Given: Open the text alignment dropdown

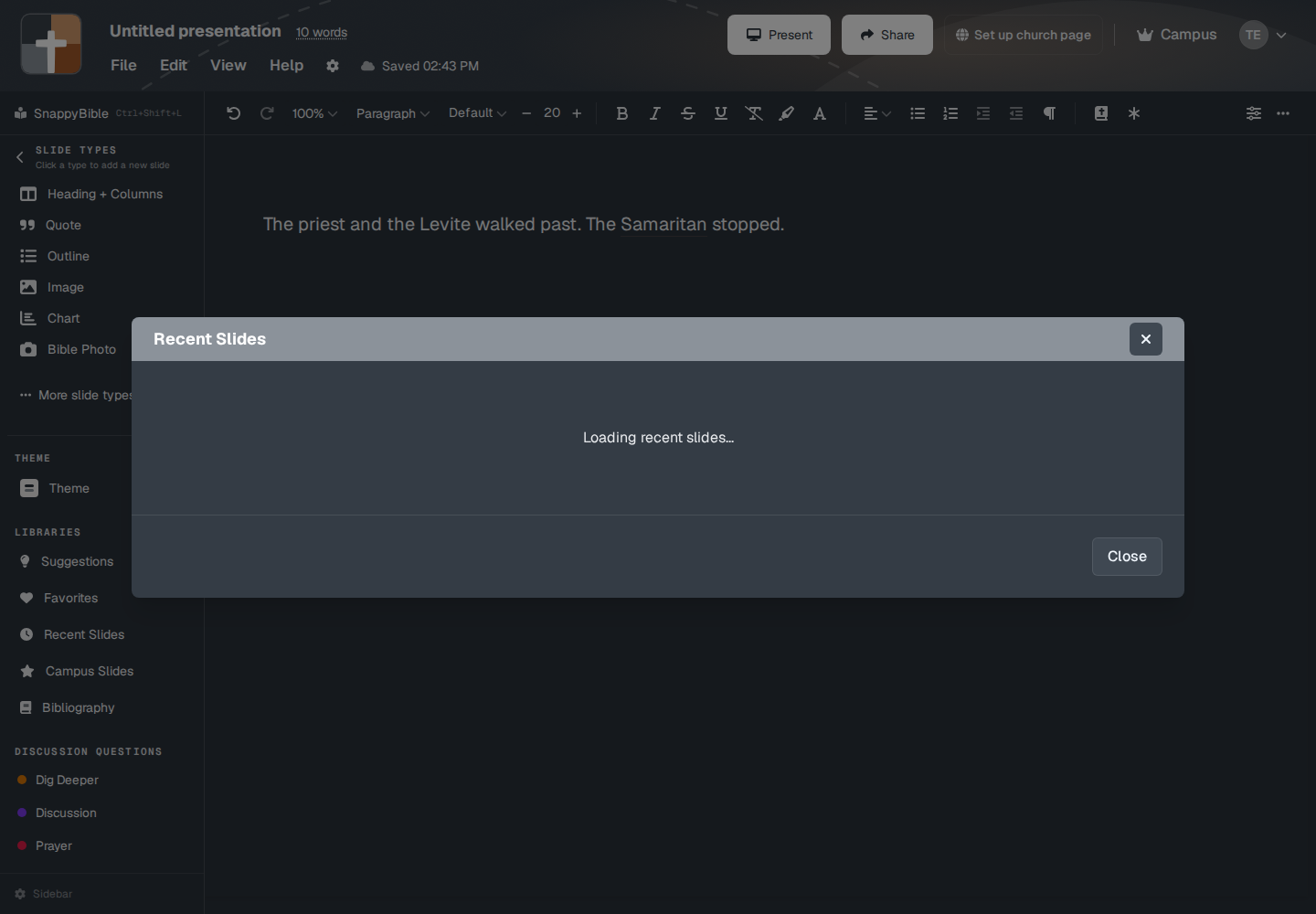Looking at the screenshot, I should click(877, 113).
